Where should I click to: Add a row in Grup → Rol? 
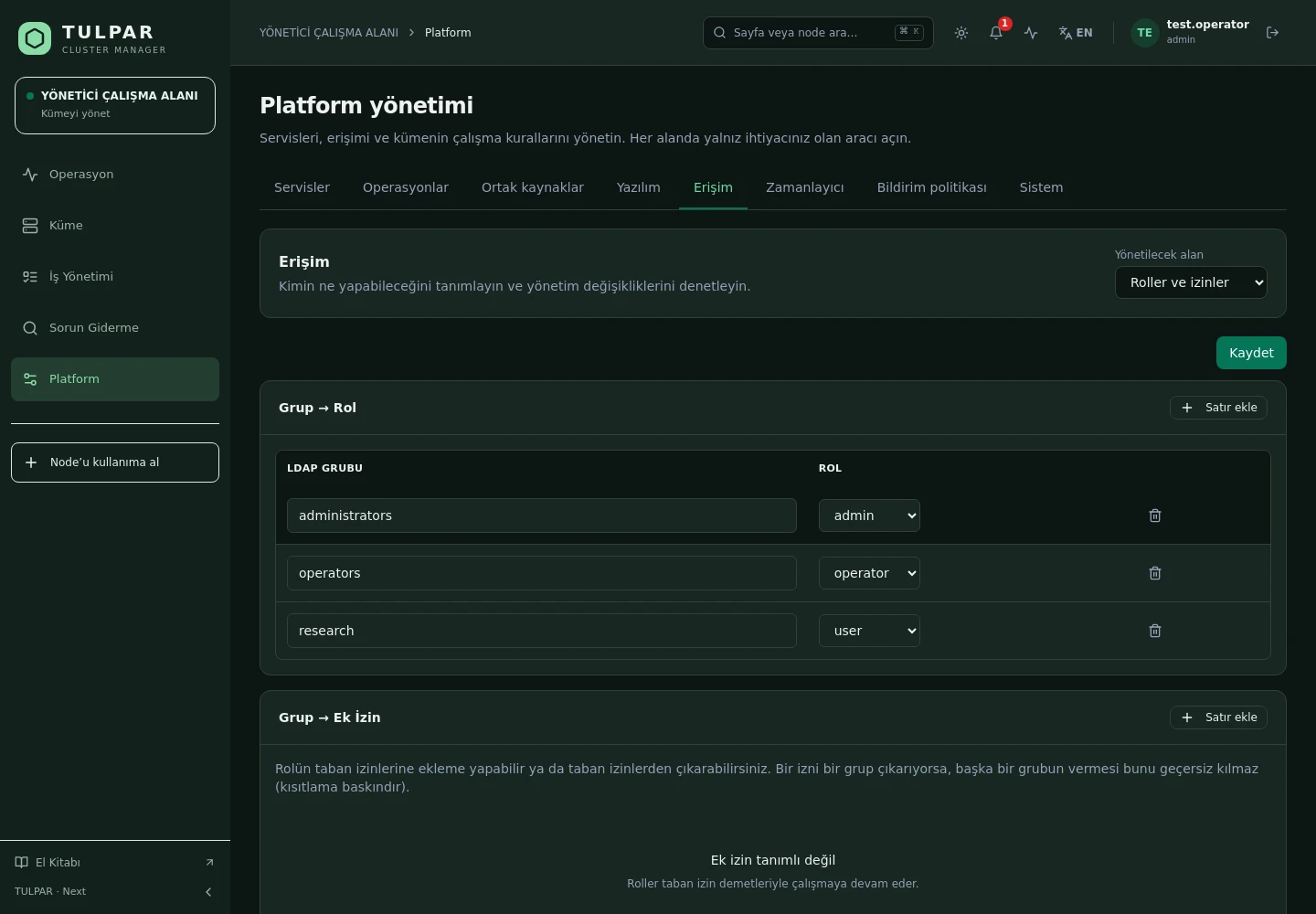[1218, 408]
